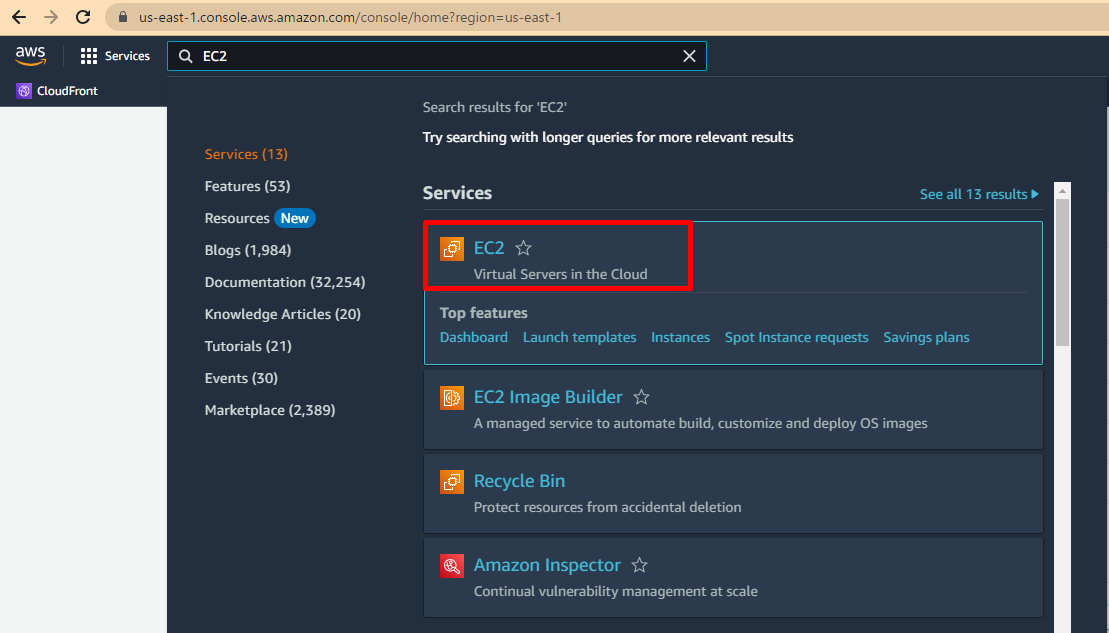
Task: Star the Amazon Inspector service
Action: (640, 566)
